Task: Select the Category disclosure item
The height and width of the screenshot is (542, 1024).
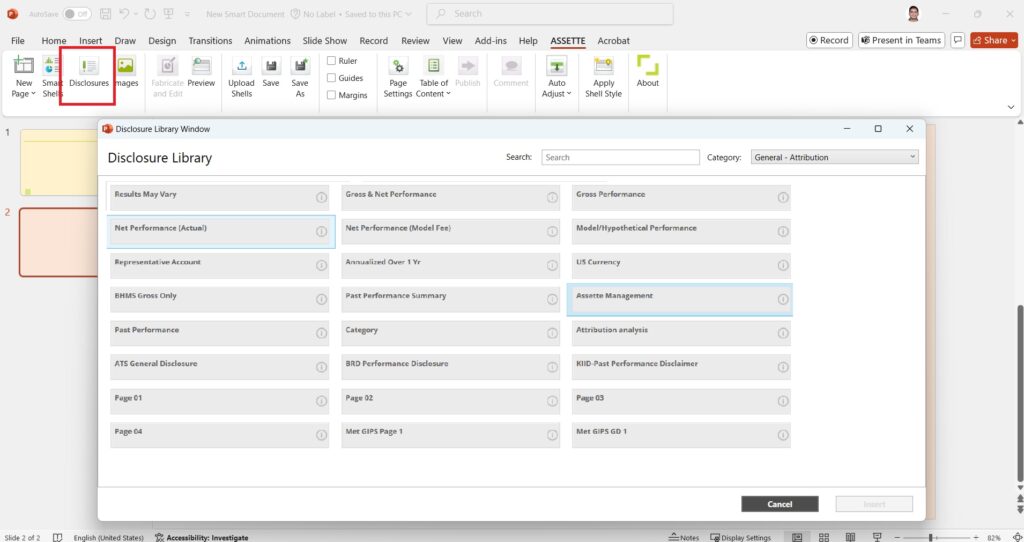Action: 451,333
